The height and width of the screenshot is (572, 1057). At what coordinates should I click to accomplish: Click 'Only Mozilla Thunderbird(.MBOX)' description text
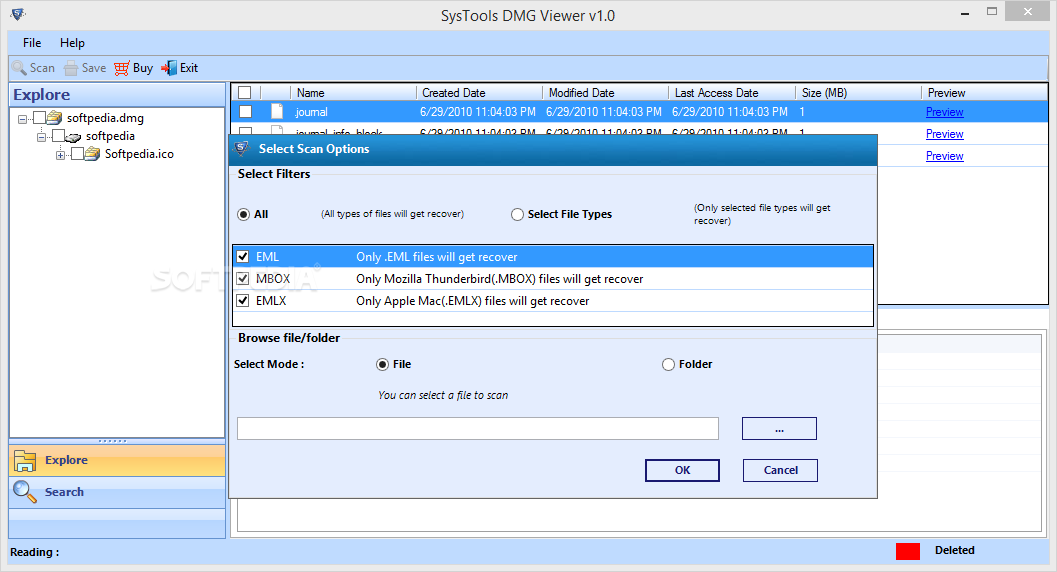tap(500, 279)
